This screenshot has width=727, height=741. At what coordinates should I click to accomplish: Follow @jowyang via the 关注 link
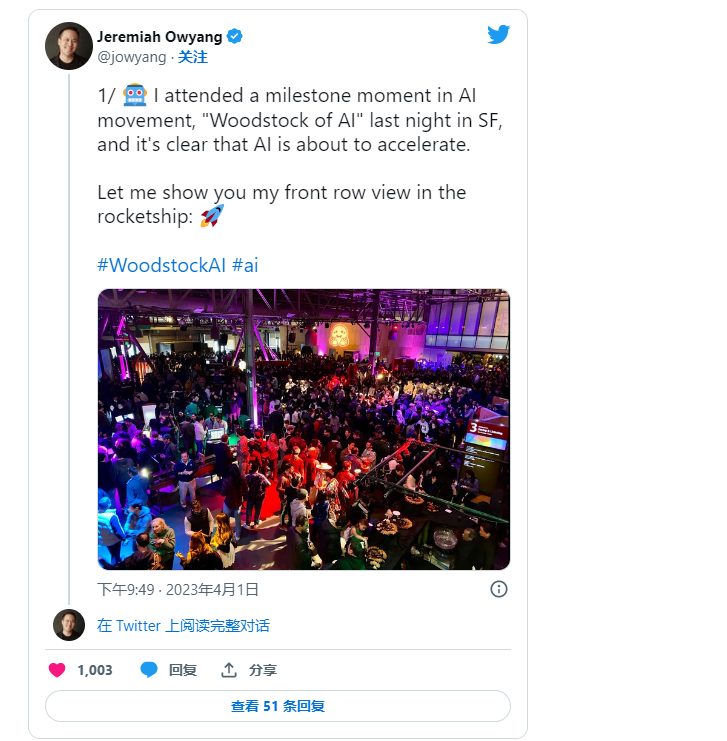pyautogui.click(x=193, y=57)
